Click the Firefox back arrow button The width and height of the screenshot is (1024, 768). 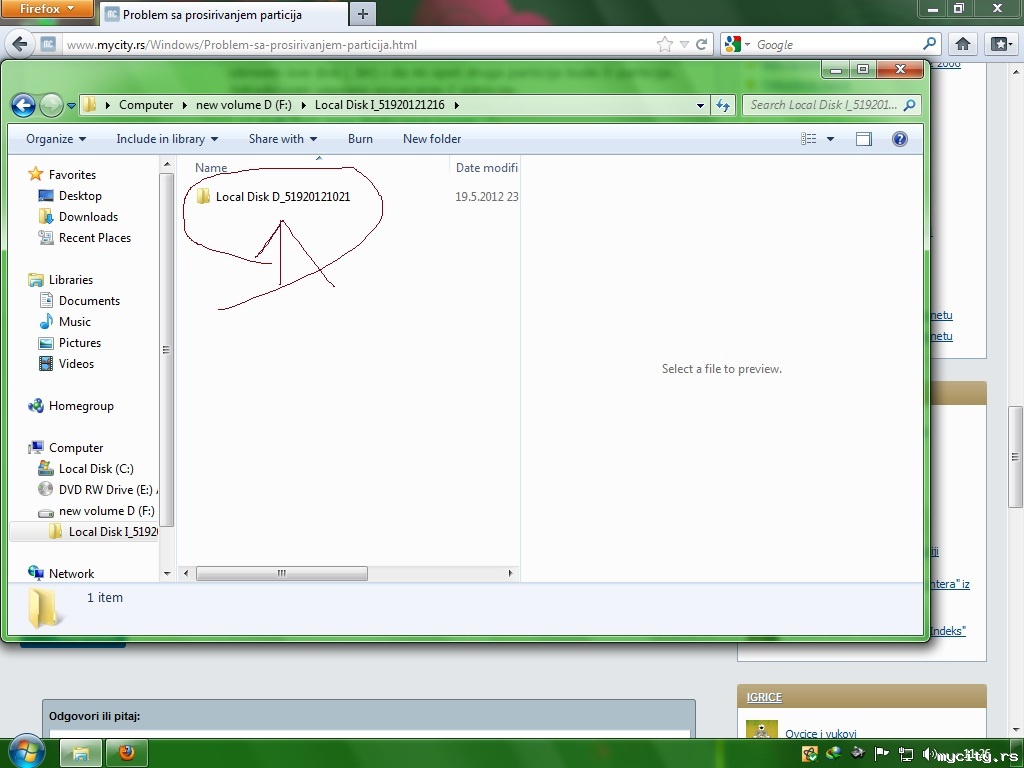coord(20,44)
